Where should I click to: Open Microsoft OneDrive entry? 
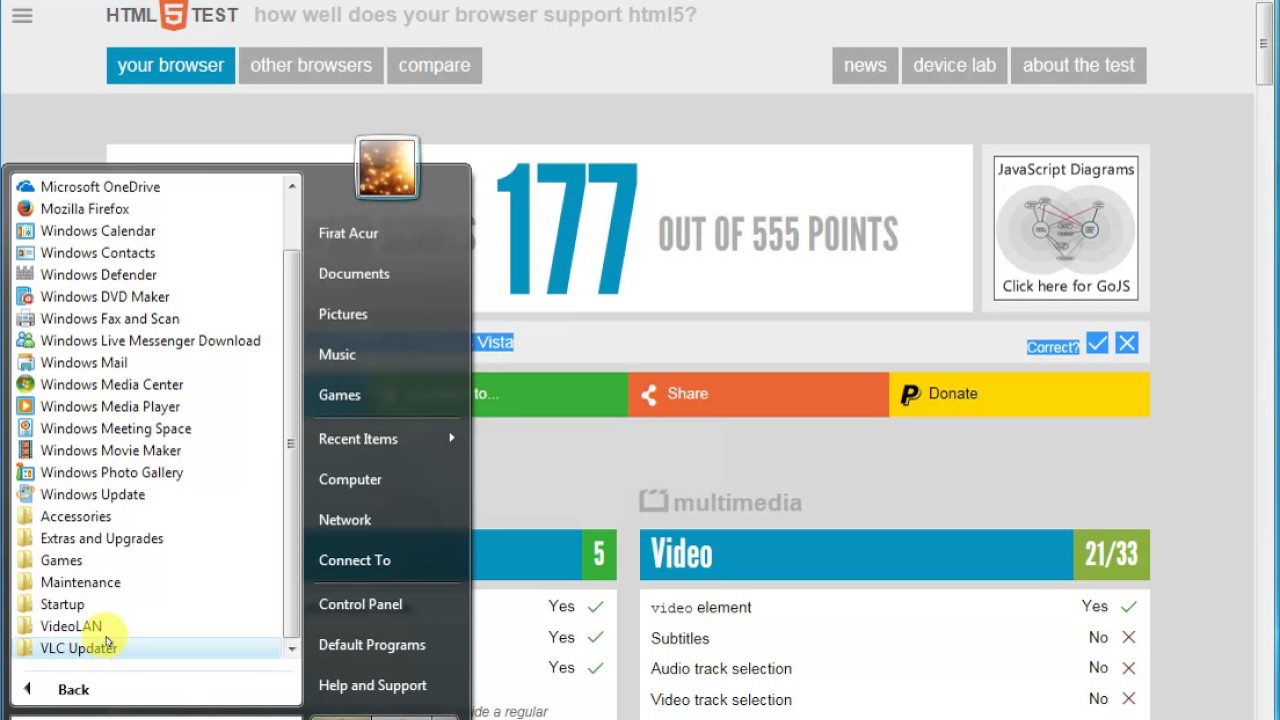(100, 187)
